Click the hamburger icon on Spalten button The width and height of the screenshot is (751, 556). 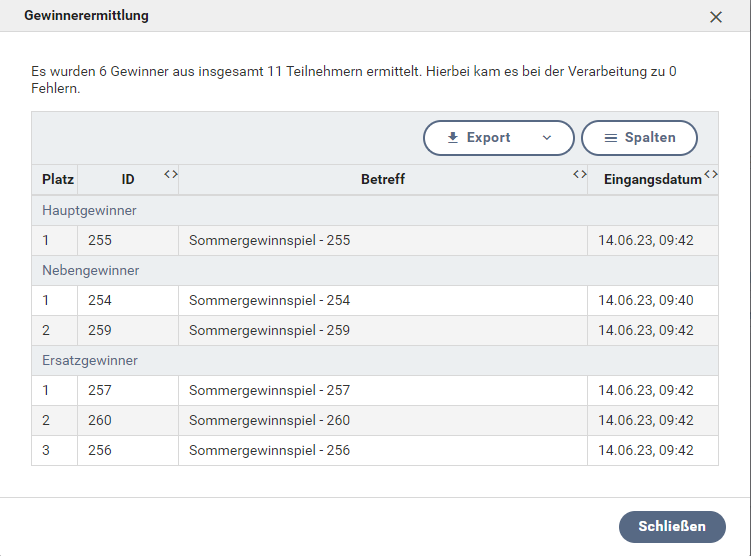(611, 138)
